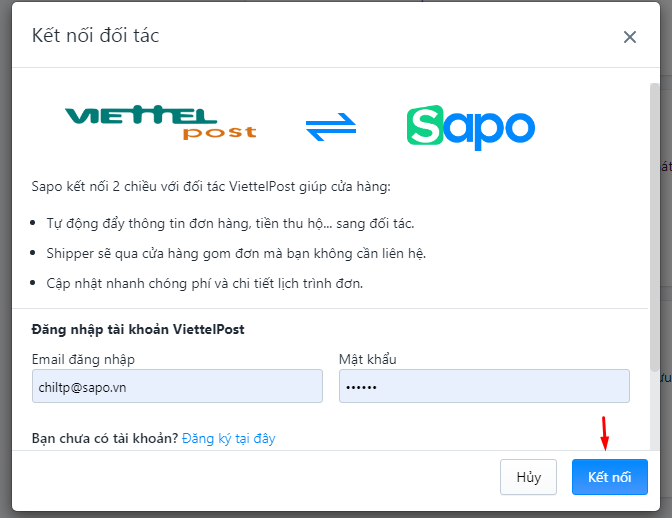
Task: Click the Kết nối đối tác title
Action: tap(95, 36)
